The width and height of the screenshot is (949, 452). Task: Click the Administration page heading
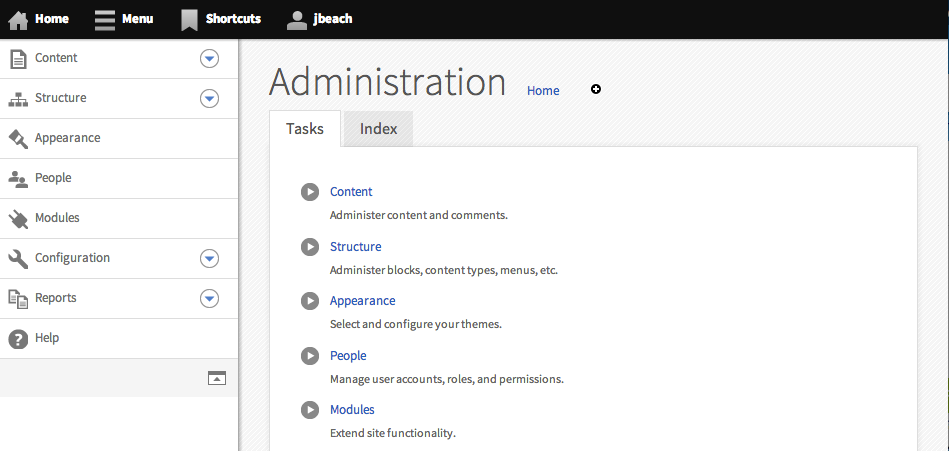click(x=387, y=82)
